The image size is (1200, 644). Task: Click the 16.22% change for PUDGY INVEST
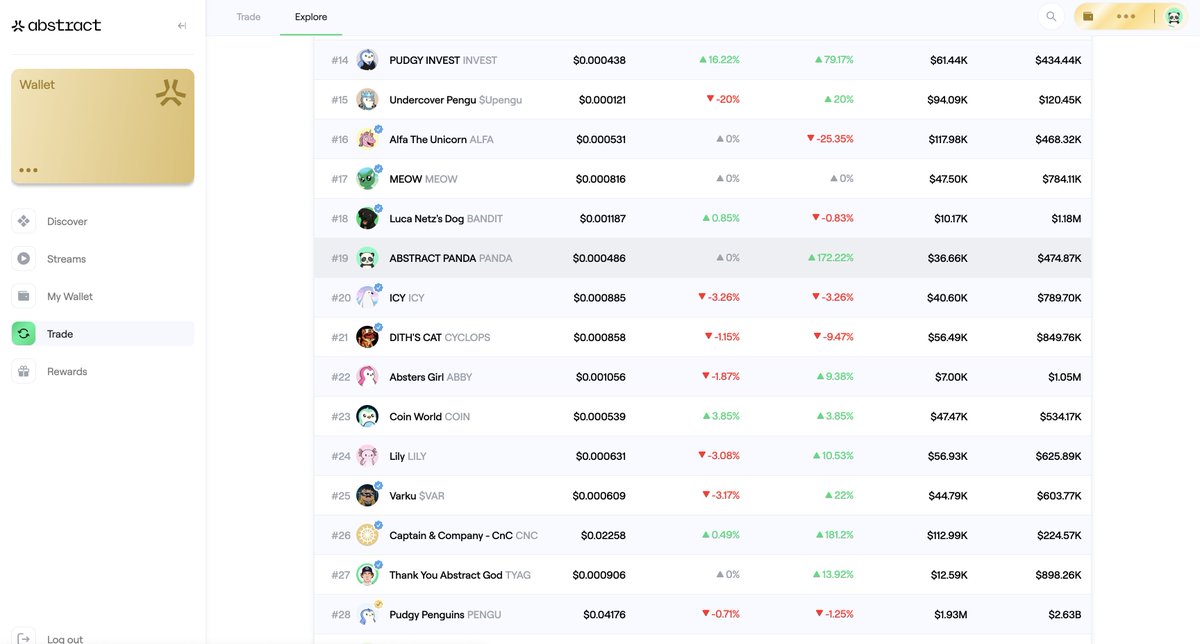(720, 60)
